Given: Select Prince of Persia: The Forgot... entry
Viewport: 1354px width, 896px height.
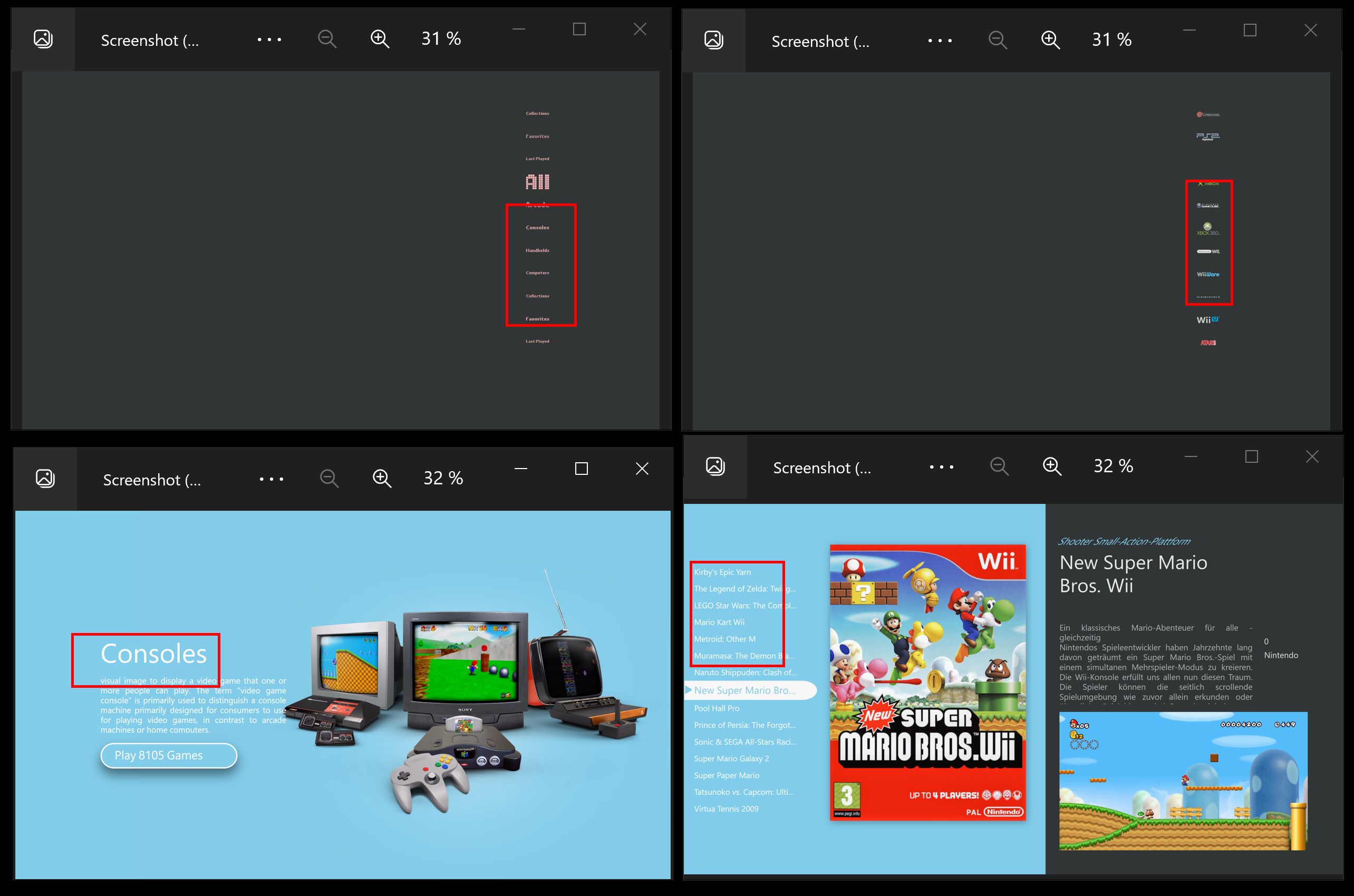Looking at the screenshot, I should pyautogui.click(x=744, y=725).
